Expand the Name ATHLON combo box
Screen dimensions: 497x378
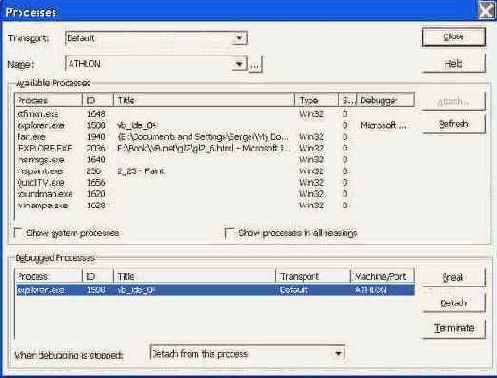239,64
